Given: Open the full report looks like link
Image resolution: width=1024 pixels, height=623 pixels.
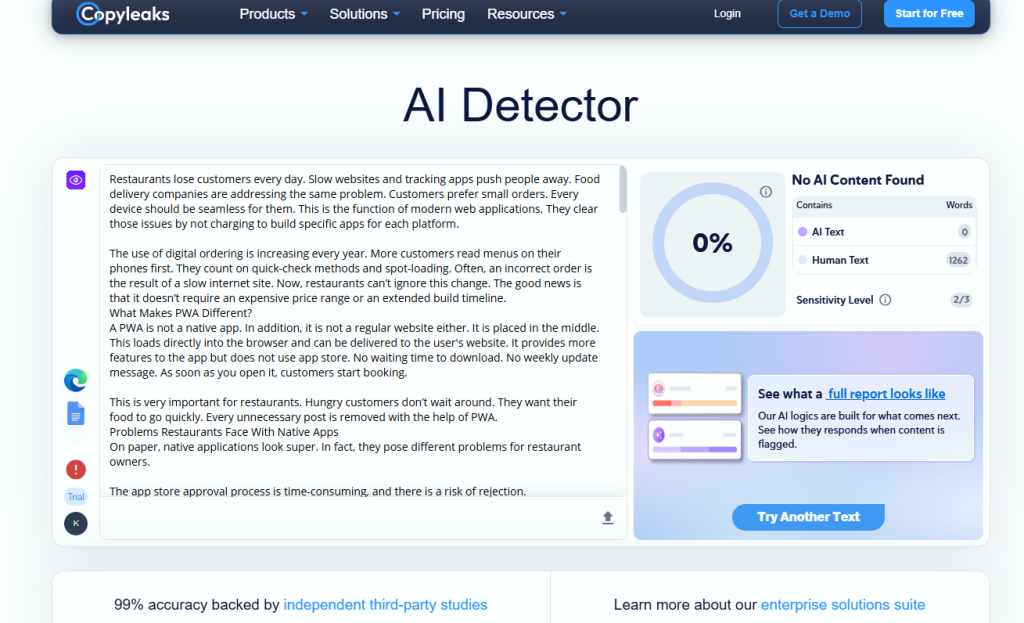Looking at the screenshot, I should point(886,394).
